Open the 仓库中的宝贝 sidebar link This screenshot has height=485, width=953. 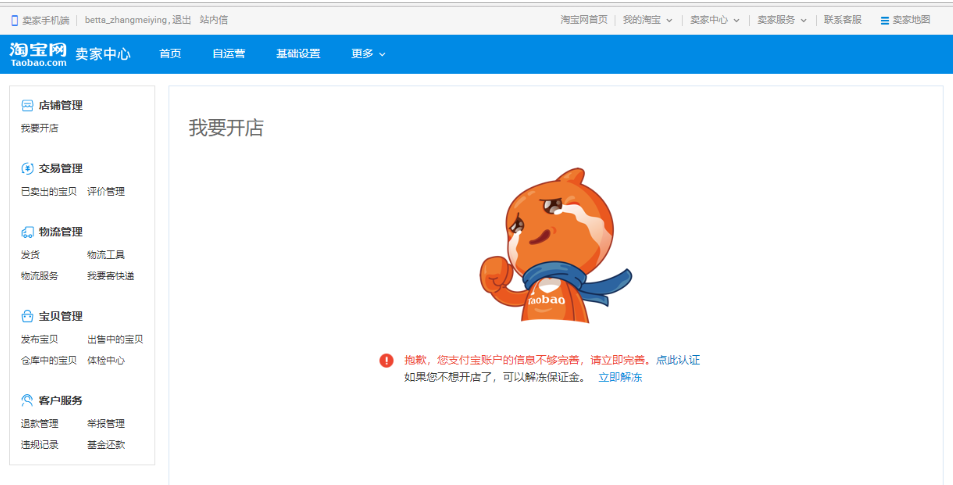[49, 360]
